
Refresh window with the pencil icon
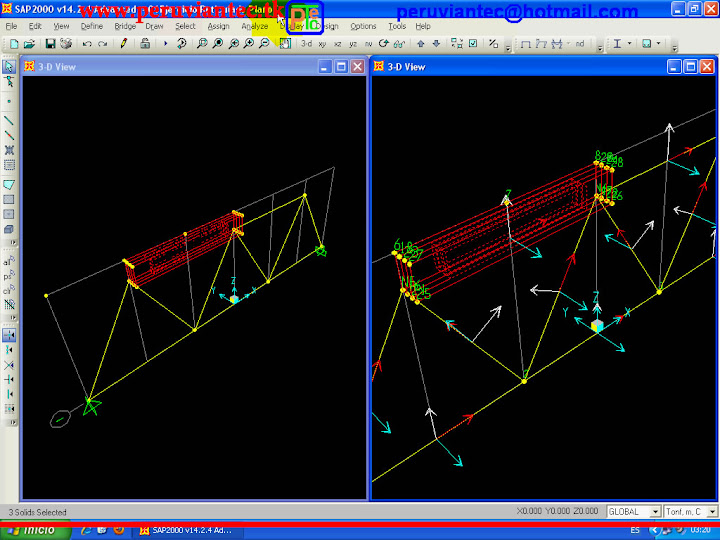pos(123,44)
